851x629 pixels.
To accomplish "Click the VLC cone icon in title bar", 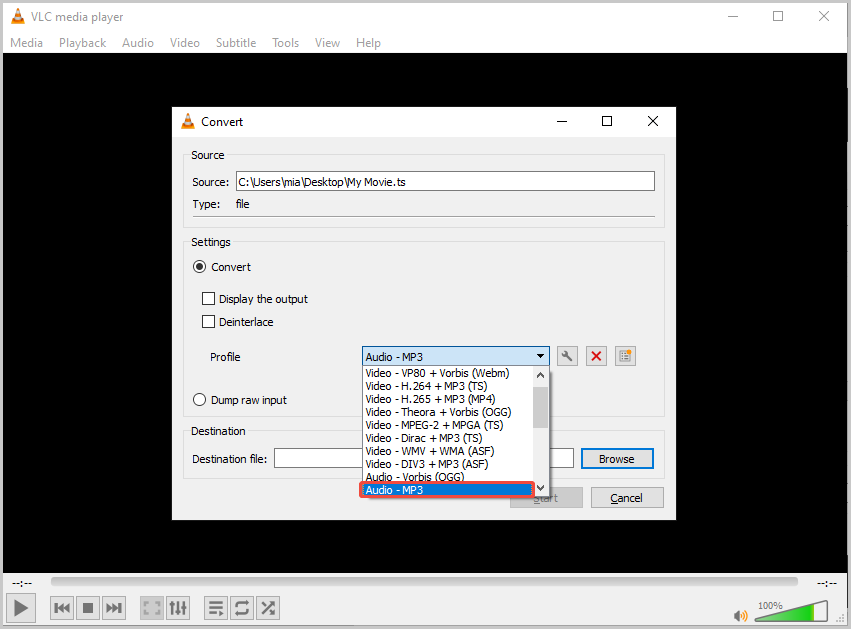I will (x=18, y=16).
